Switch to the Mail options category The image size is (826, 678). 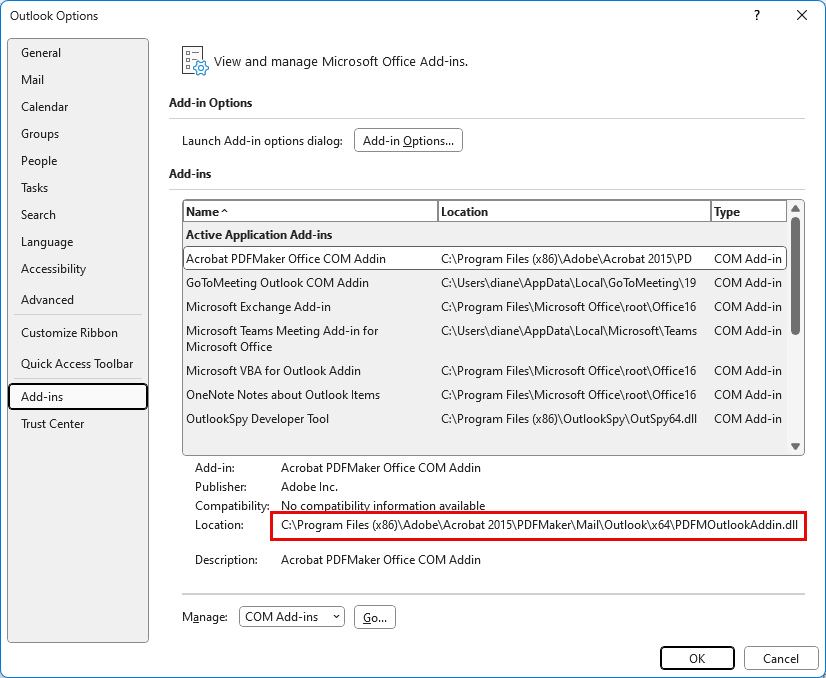coord(33,80)
